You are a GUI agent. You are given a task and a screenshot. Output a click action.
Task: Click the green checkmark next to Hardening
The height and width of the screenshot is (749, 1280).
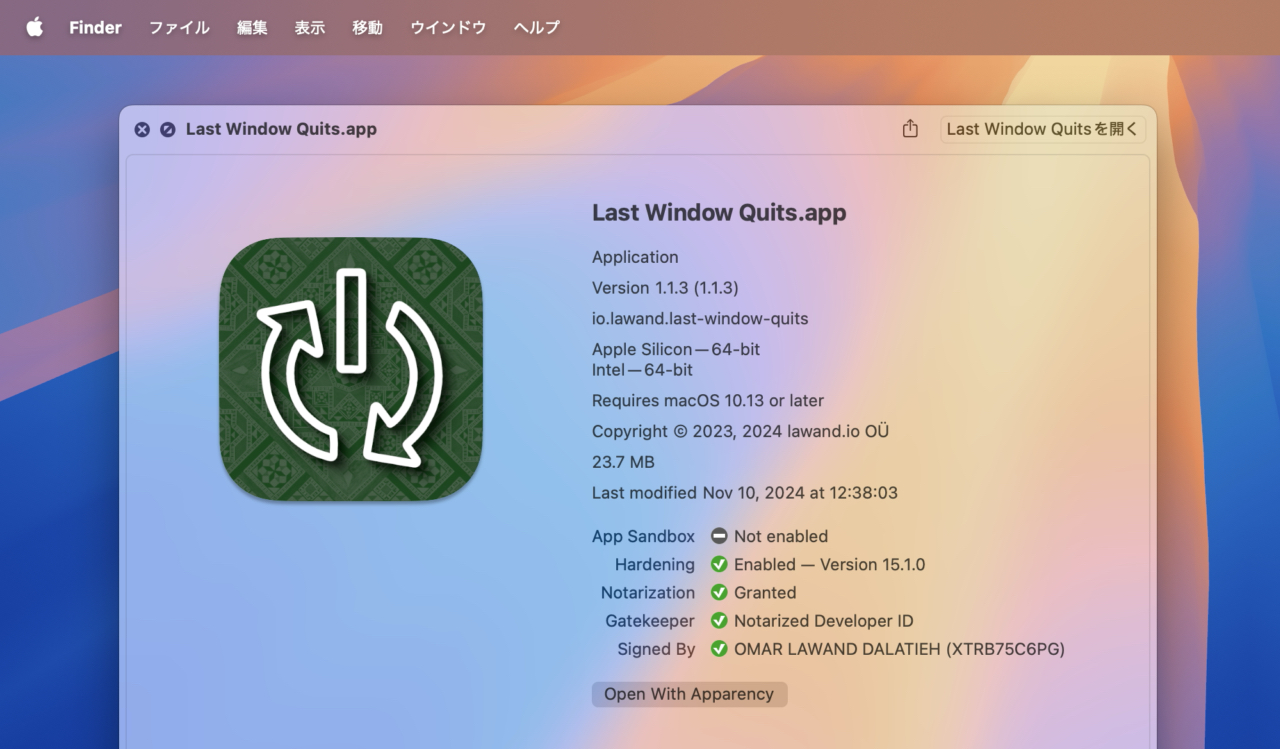tap(719, 564)
